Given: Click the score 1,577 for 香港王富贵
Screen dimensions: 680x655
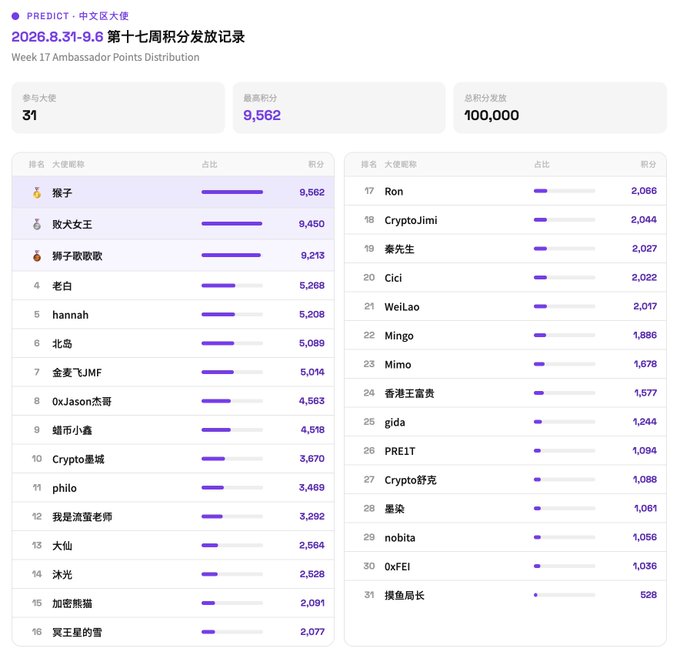Looking at the screenshot, I should 645,393.
